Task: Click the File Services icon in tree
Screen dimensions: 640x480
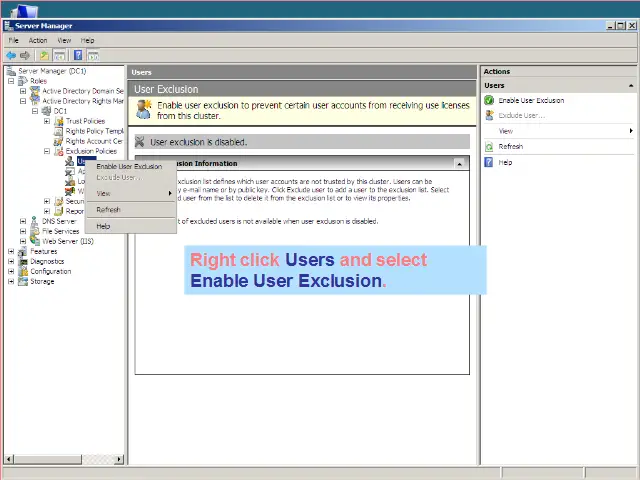Action: [x=35, y=231]
